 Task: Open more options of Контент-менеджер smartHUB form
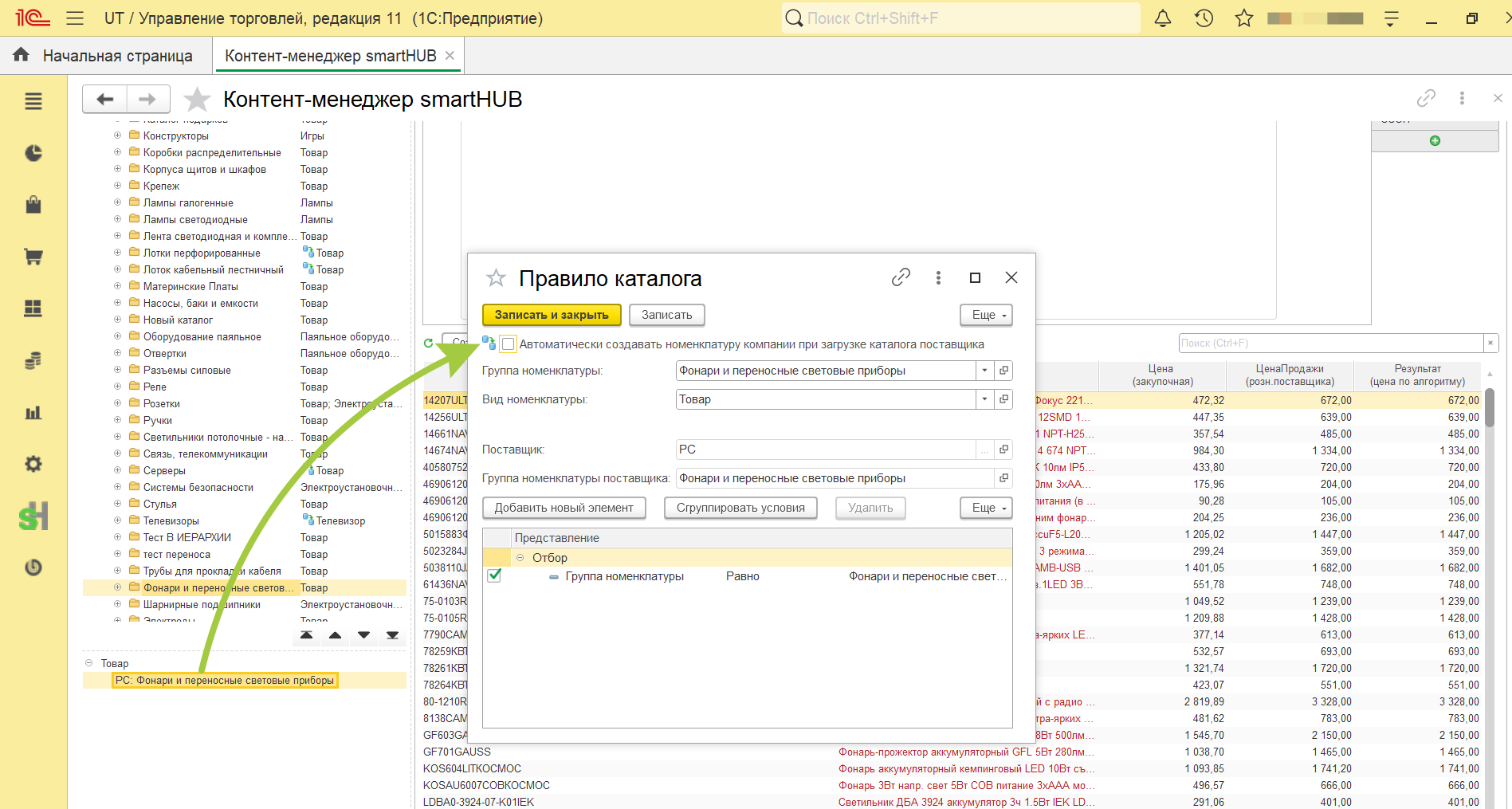[x=1462, y=98]
